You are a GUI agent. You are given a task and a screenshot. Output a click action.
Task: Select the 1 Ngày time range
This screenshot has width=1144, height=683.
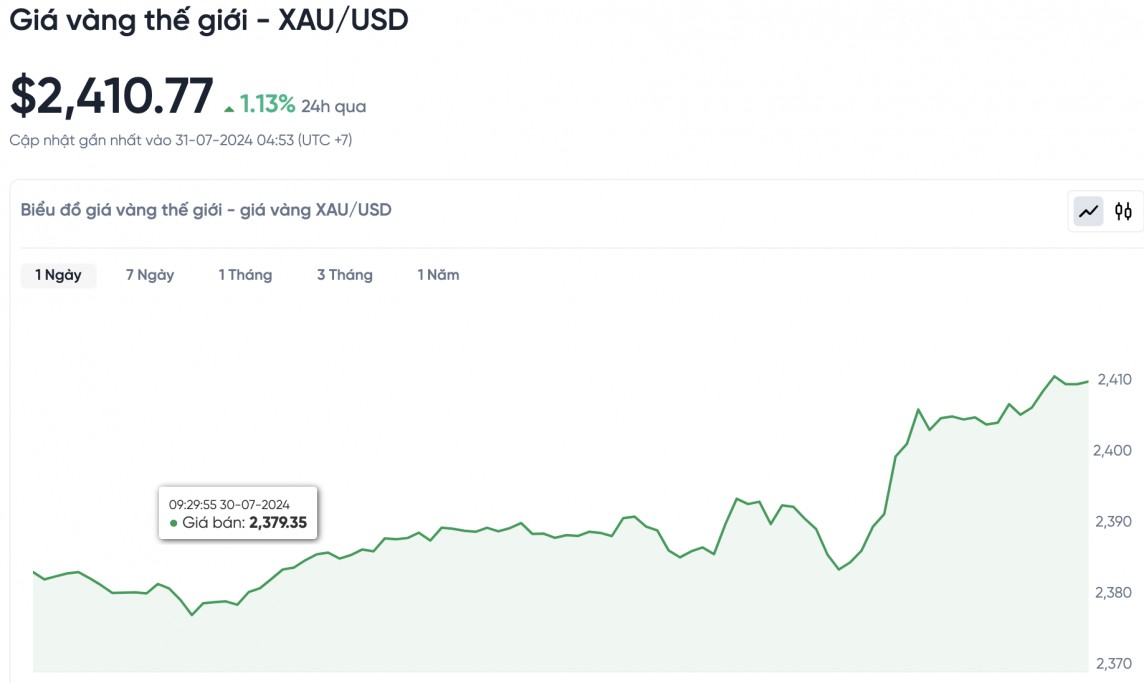pos(58,275)
